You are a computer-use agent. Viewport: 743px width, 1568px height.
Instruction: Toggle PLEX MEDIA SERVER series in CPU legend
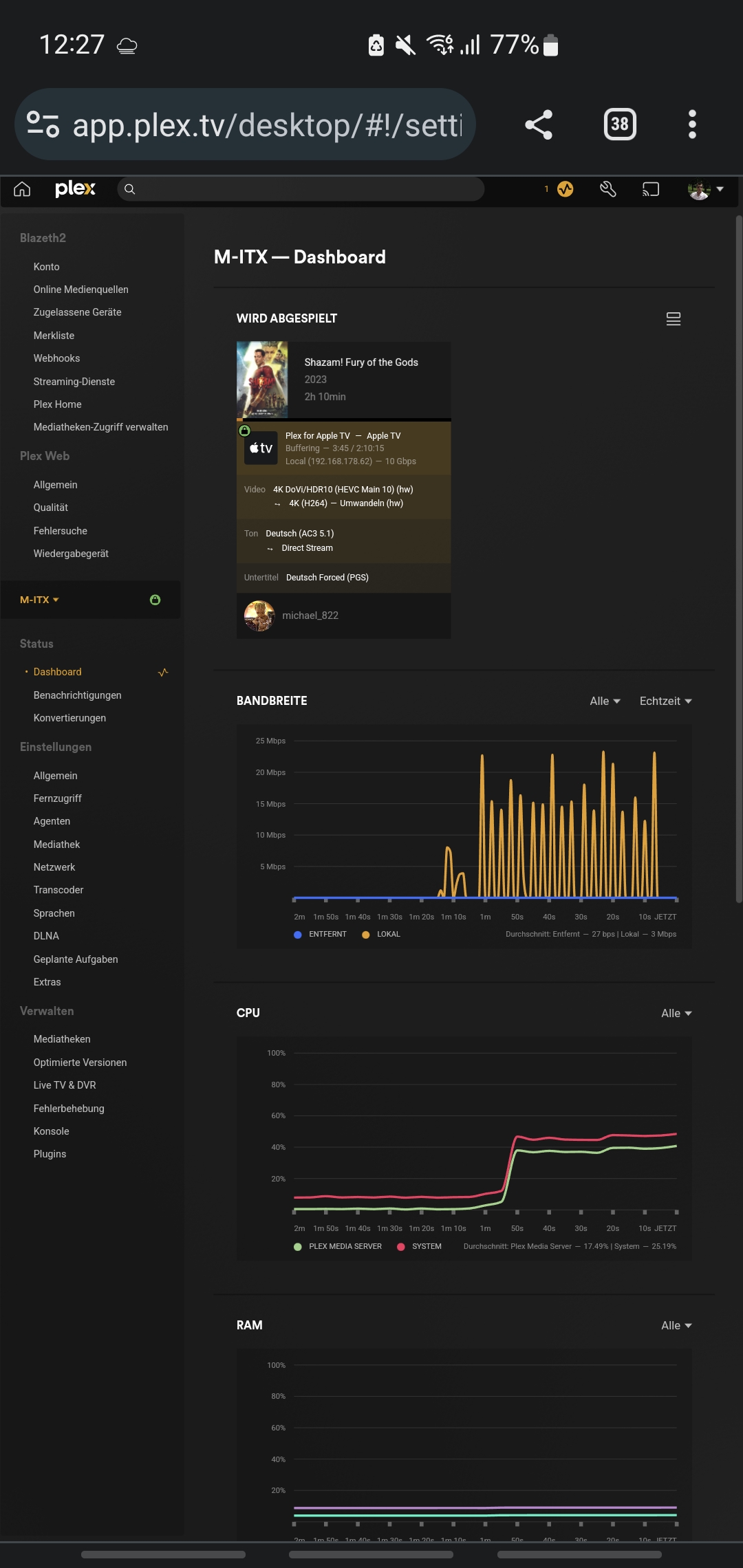(338, 1246)
